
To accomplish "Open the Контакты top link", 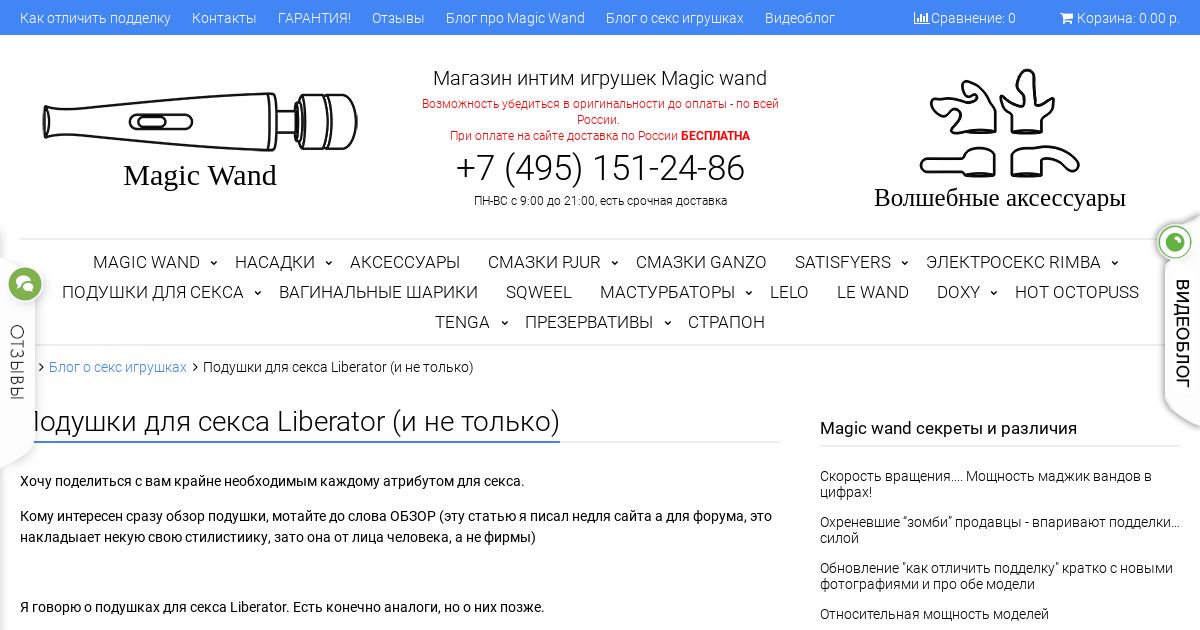I will (x=224, y=18).
